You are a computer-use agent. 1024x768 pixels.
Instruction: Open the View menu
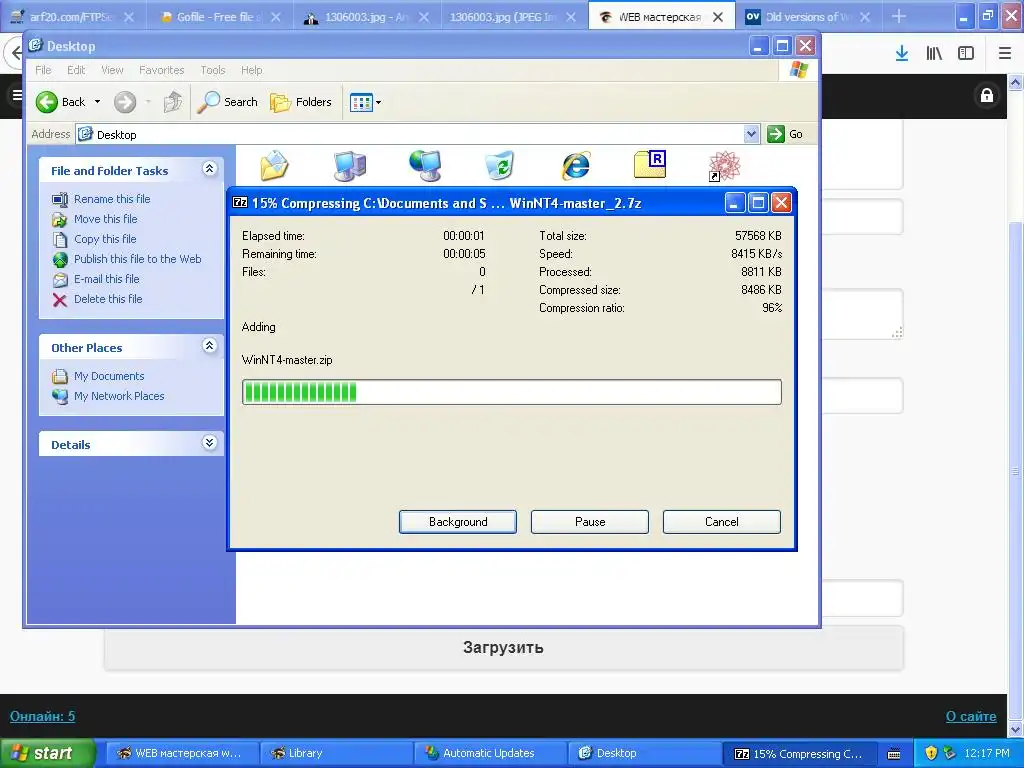tap(112, 70)
